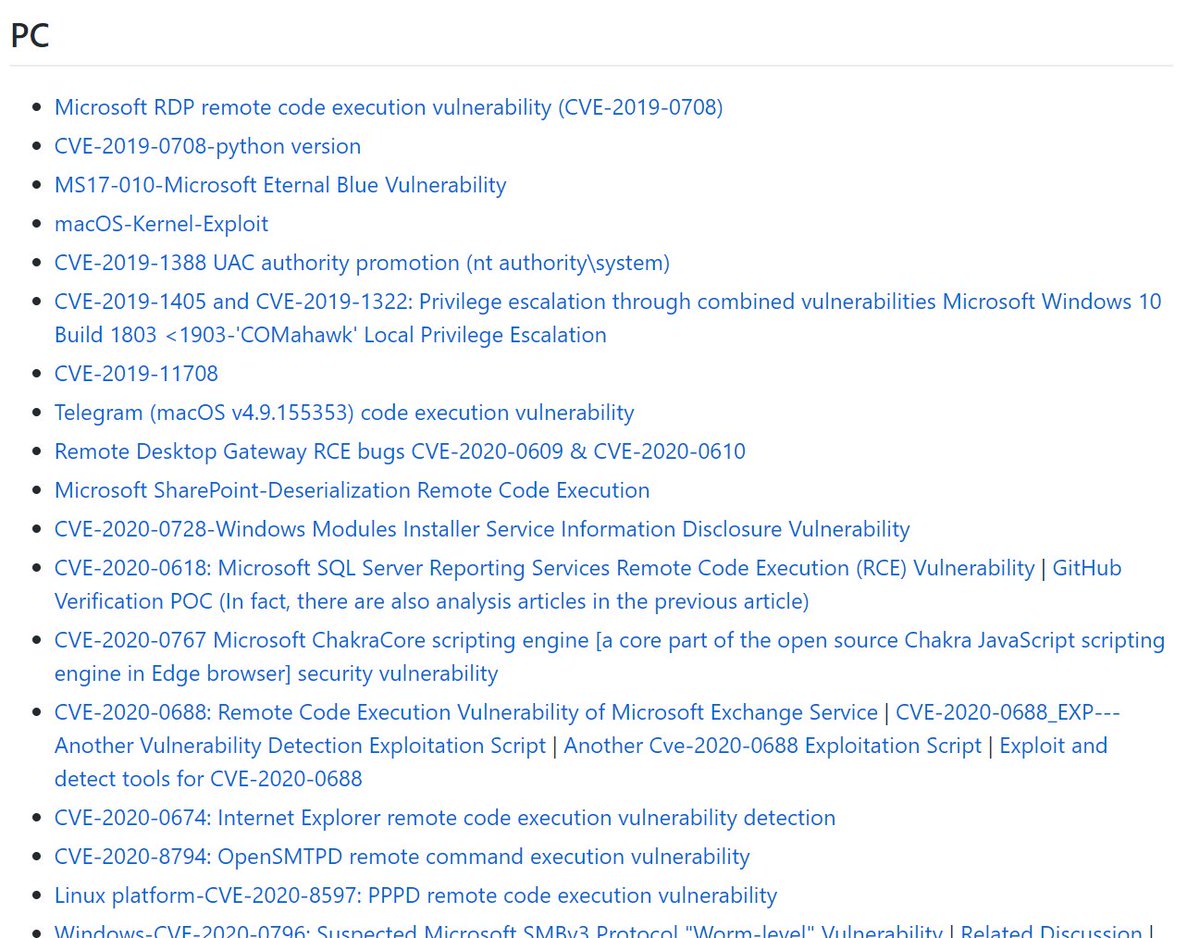Open the Another Cve-2020-0688 Exploitation Script link

click(x=773, y=746)
